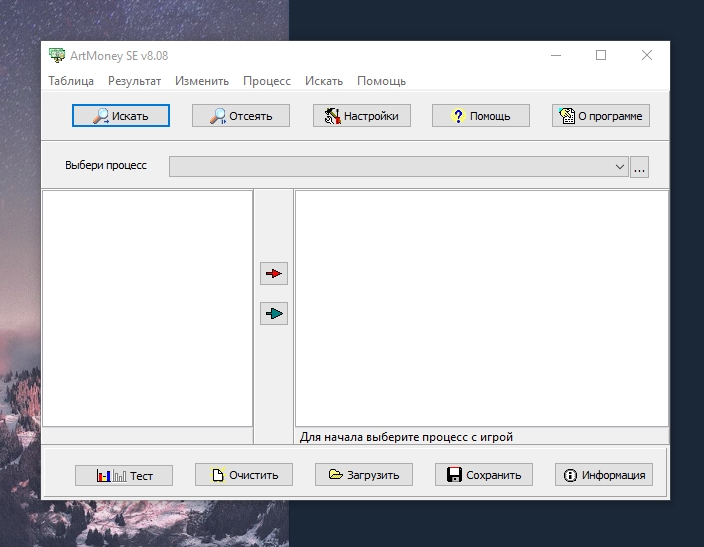Open the Результат menu
The height and width of the screenshot is (547, 704).
coord(134,81)
